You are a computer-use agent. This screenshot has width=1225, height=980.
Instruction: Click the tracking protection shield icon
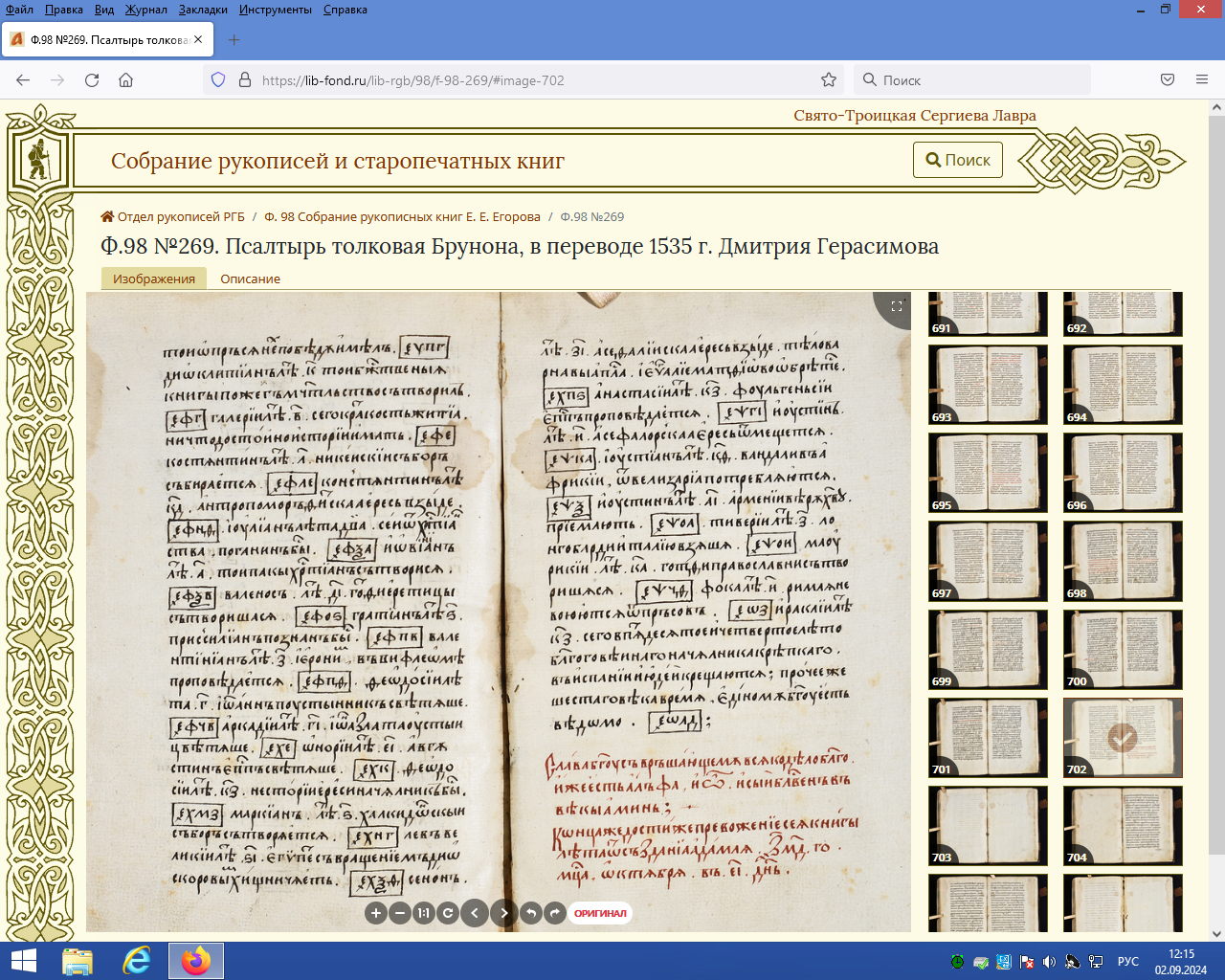pos(218,80)
